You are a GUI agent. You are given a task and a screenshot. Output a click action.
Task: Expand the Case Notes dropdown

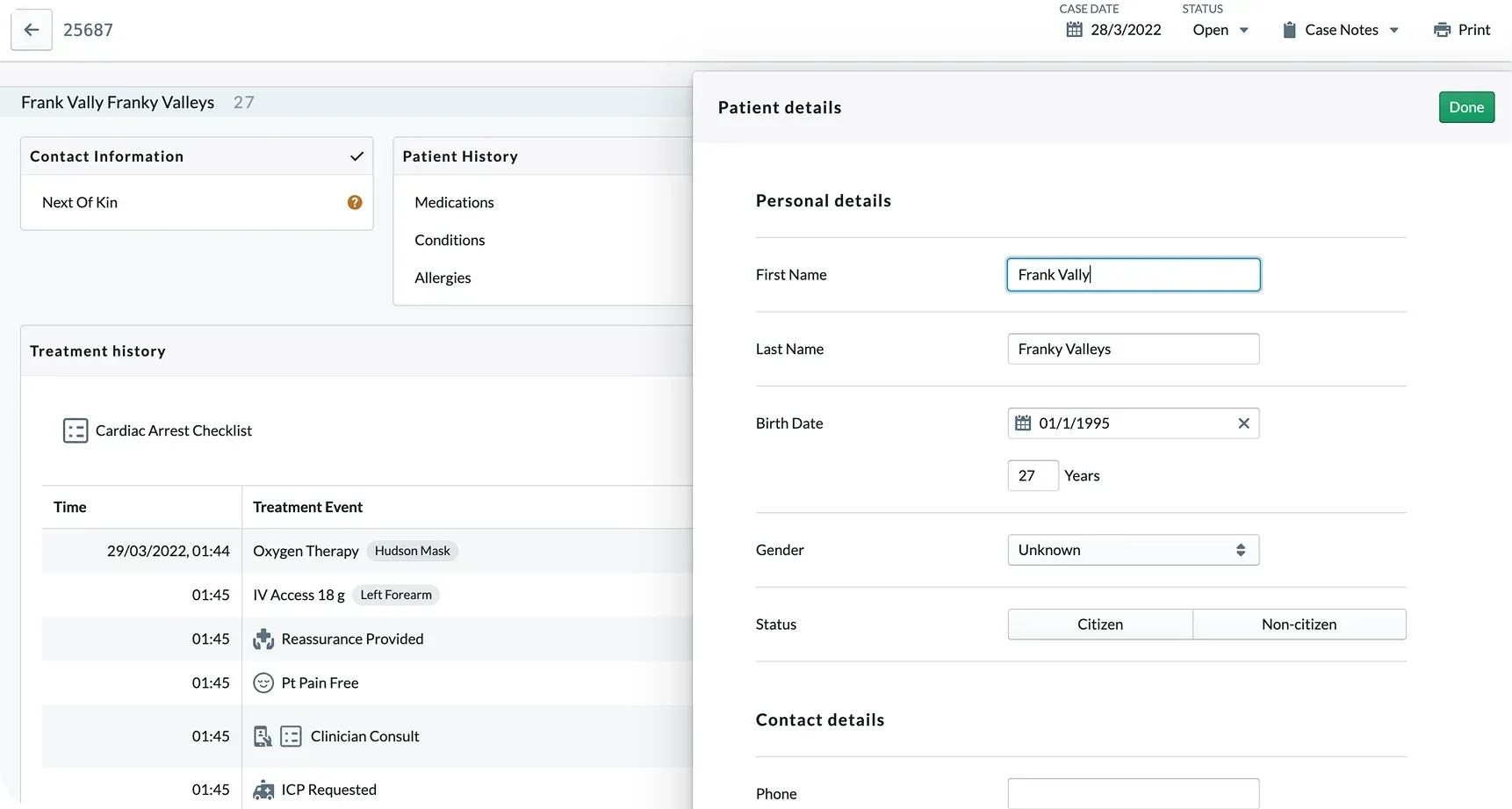[1341, 30]
